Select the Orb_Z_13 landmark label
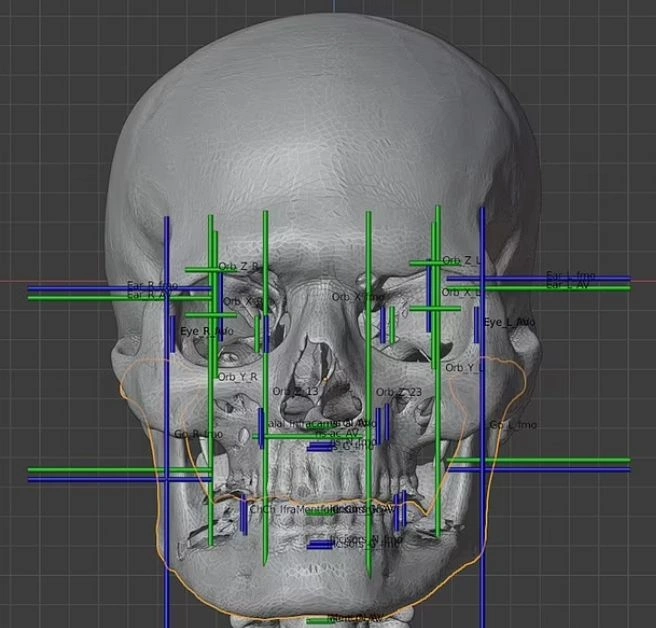This screenshot has width=656, height=628. (x=297, y=391)
